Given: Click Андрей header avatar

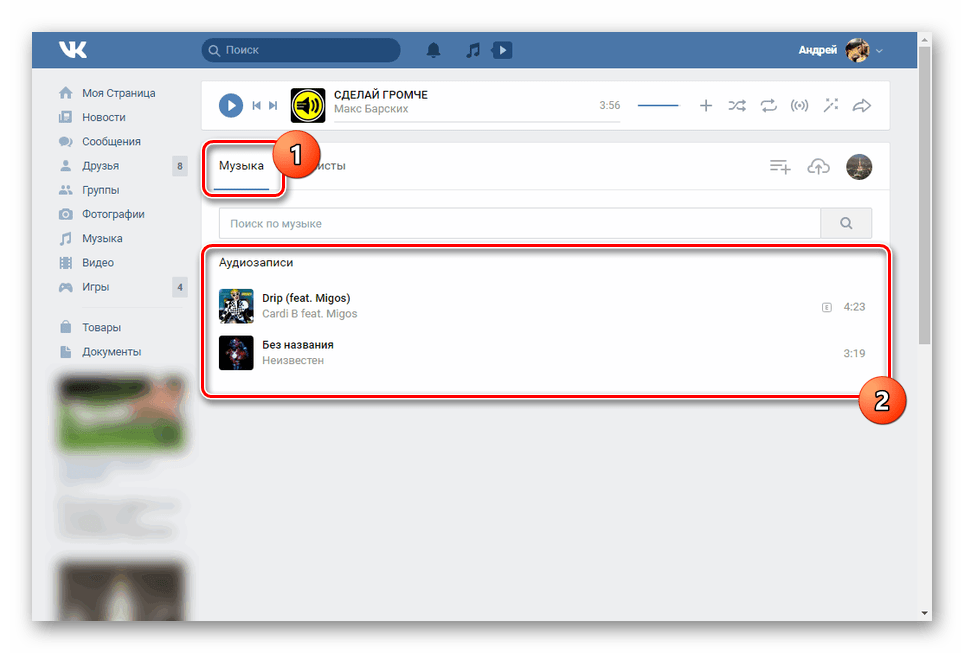Looking at the screenshot, I should tap(857, 50).
